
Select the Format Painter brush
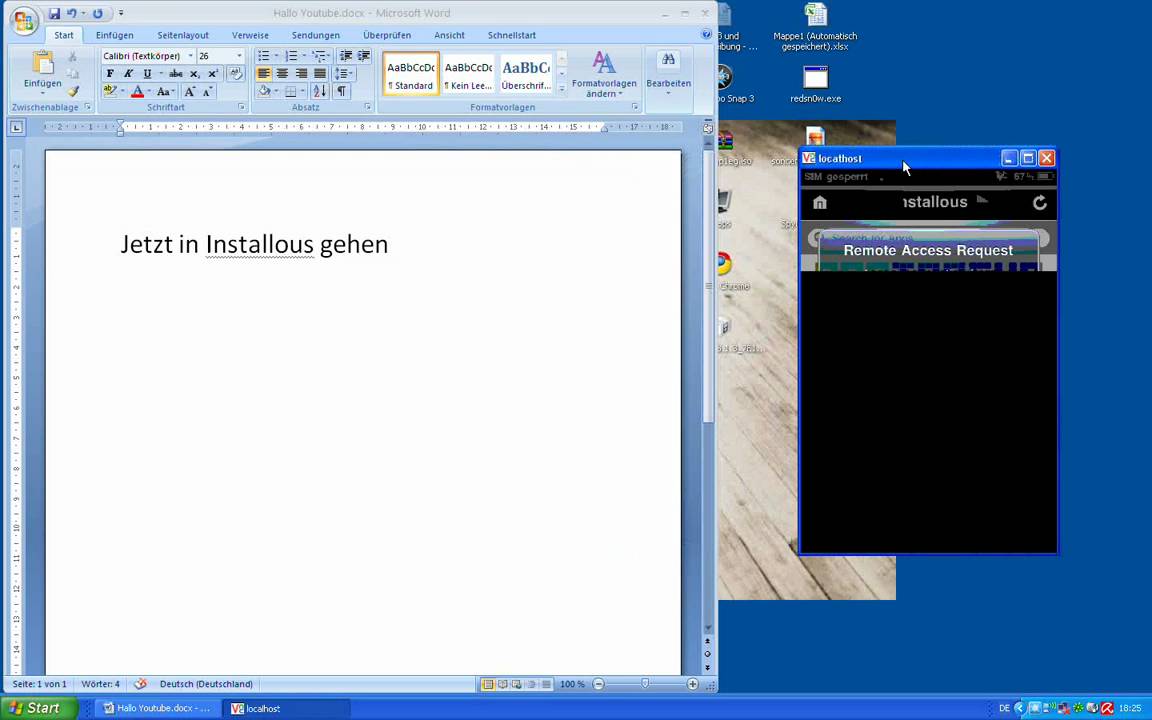[x=73, y=91]
